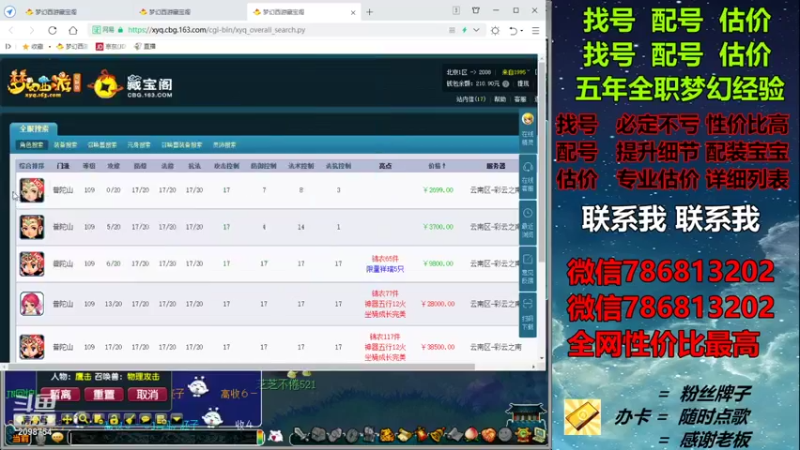Open the 帮助 help link
The width and height of the screenshot is (800, 450).
click(500, 99)
